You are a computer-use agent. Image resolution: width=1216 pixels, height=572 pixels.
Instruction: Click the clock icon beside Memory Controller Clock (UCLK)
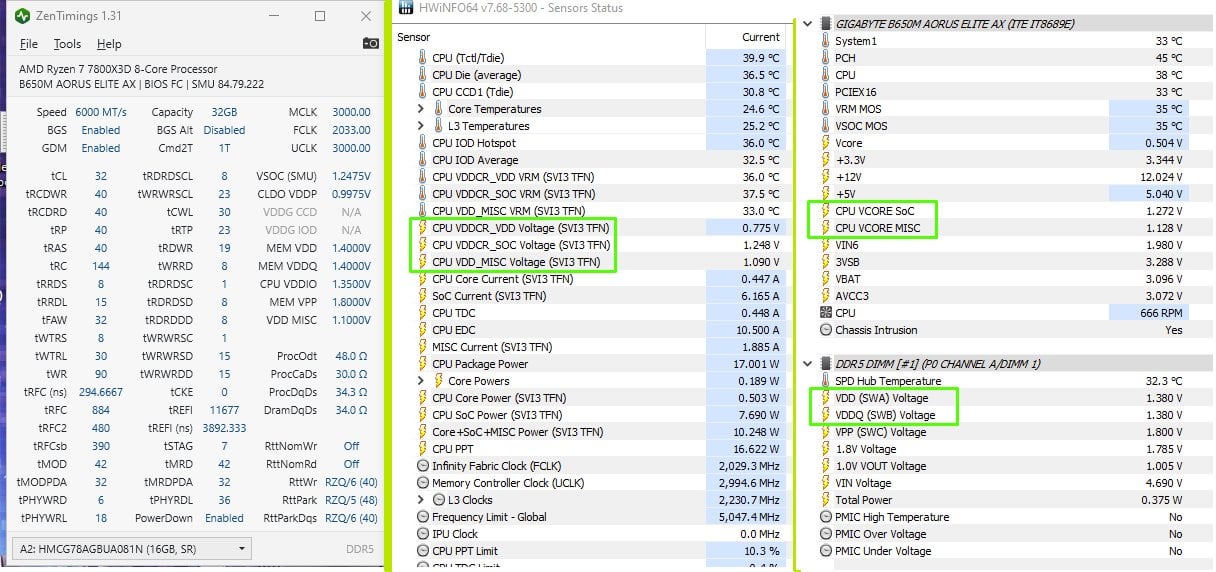point(423,483)
